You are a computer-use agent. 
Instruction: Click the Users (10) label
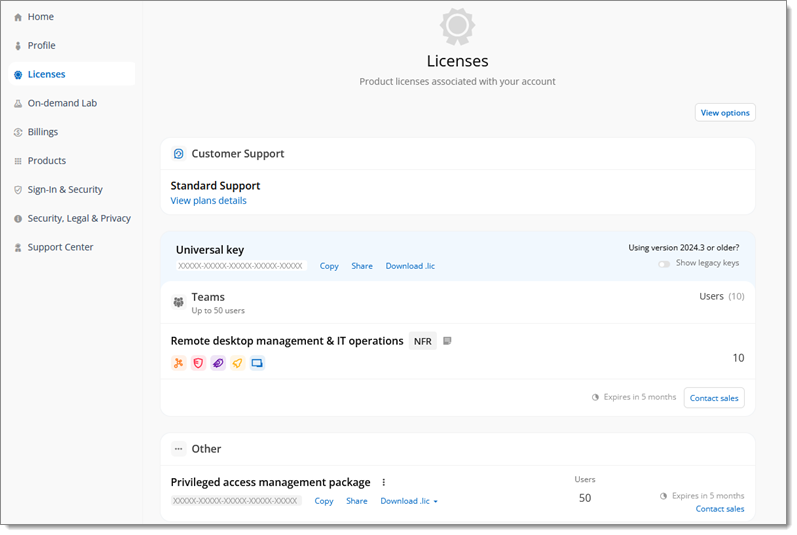coord(721,296)
